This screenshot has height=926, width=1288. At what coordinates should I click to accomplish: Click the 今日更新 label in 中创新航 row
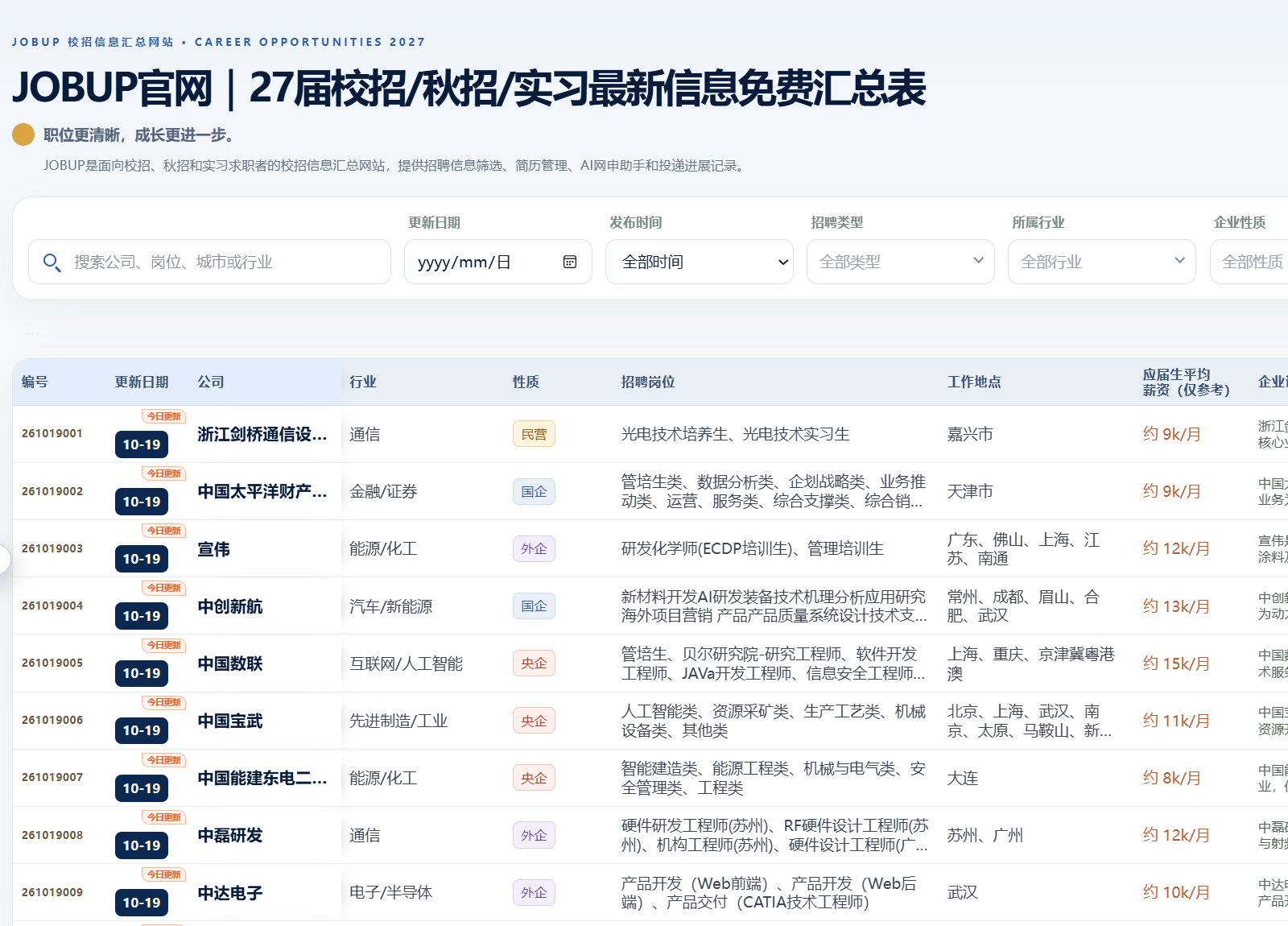point(164,588)
